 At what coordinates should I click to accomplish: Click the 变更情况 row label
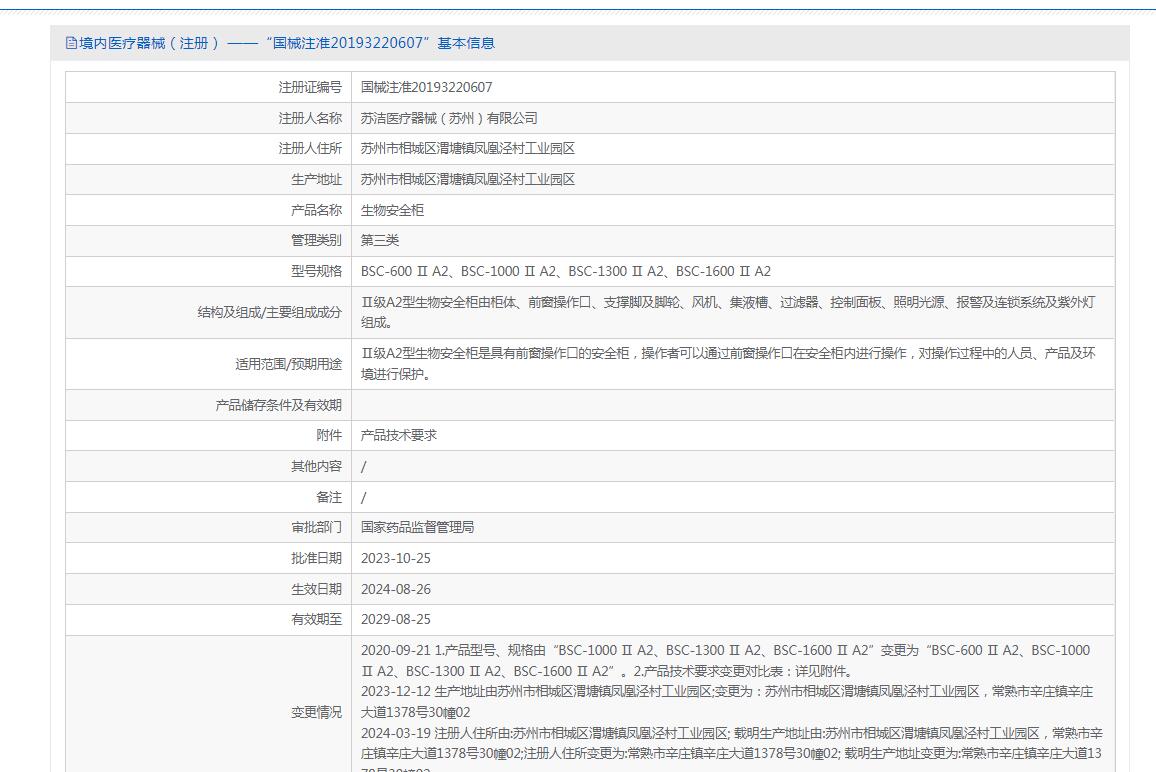316,712
